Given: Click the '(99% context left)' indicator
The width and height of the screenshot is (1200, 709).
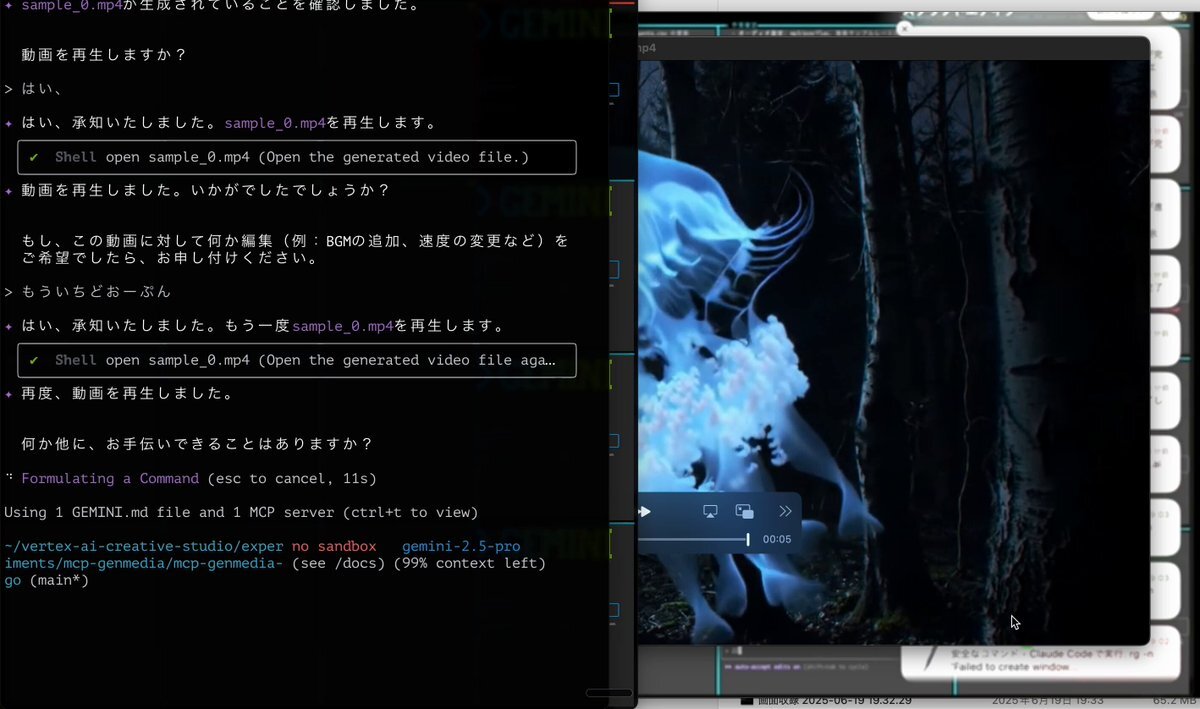Looking at the screenshot, I should pos(470,563).
